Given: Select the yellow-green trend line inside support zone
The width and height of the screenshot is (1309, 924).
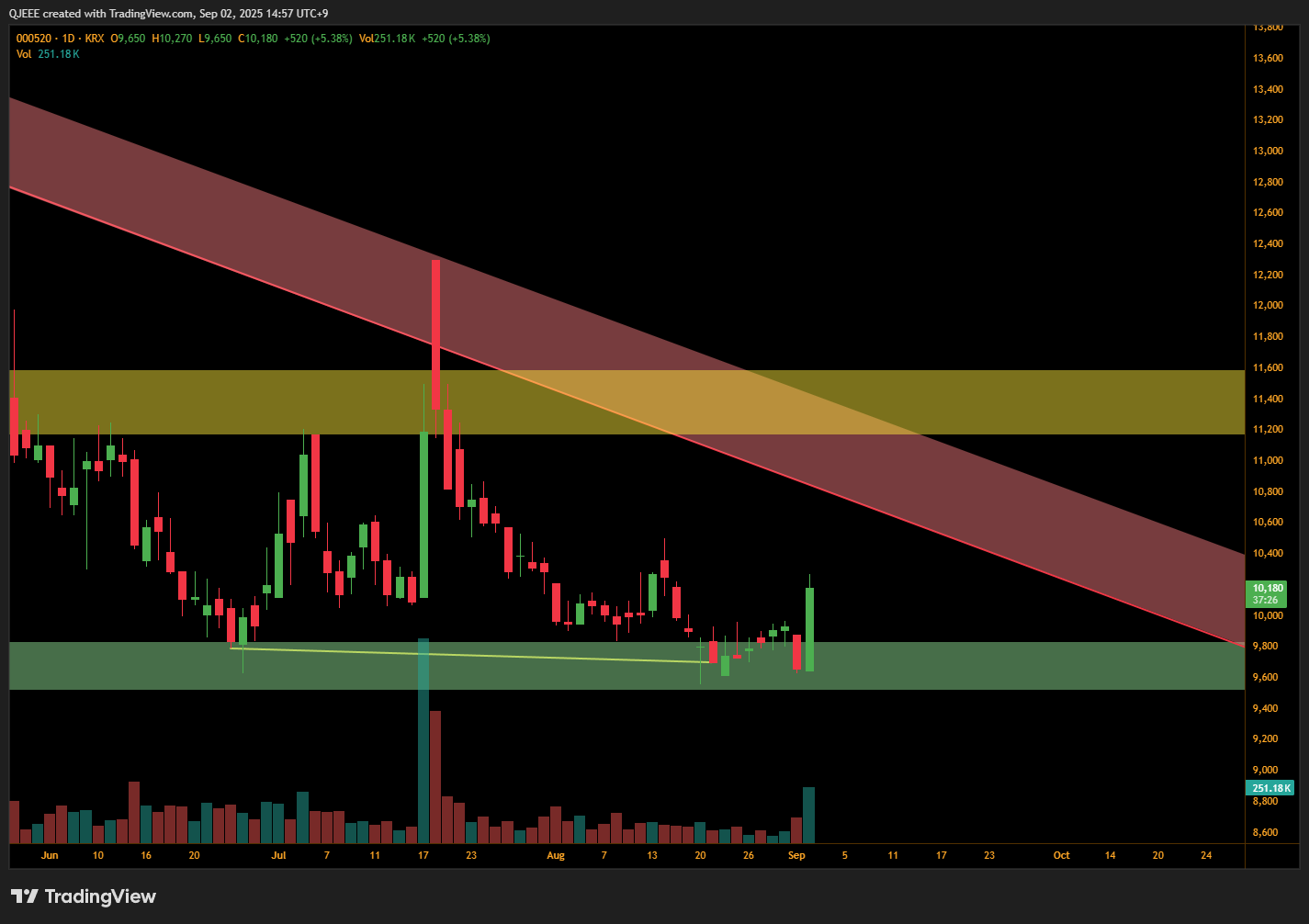Looking at the screenshot, I should point(468,655).
